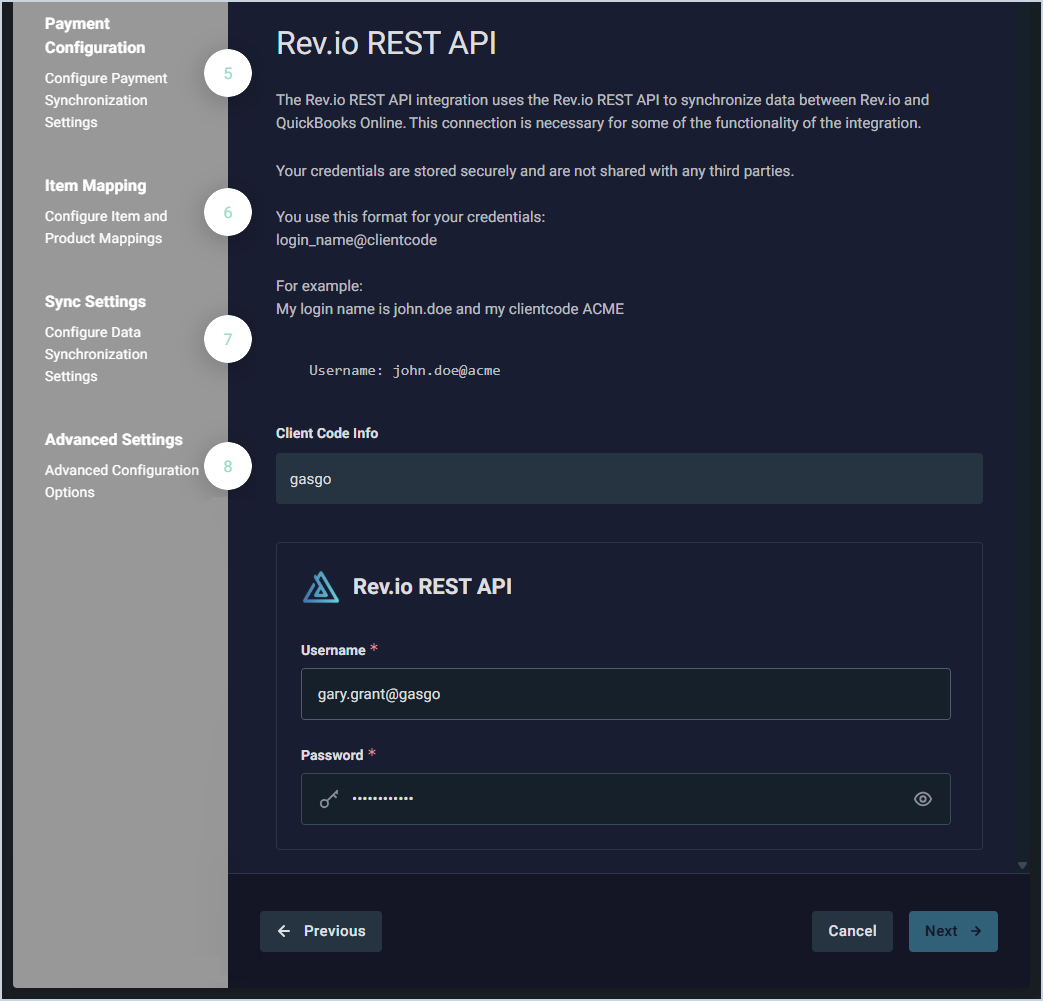Select the Item Mapping step heading
1043x1001 pixels.
click(96, 186)
